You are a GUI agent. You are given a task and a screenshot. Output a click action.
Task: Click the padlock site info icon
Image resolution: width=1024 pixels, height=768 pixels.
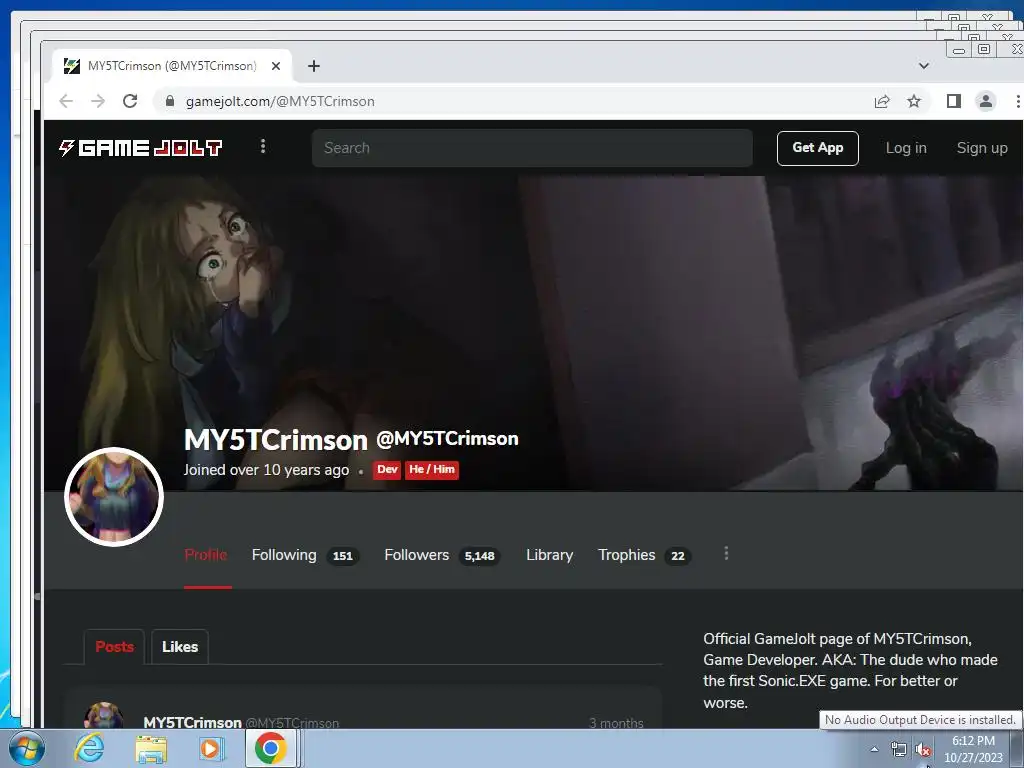pyautogui.click(x=170, y=101)
